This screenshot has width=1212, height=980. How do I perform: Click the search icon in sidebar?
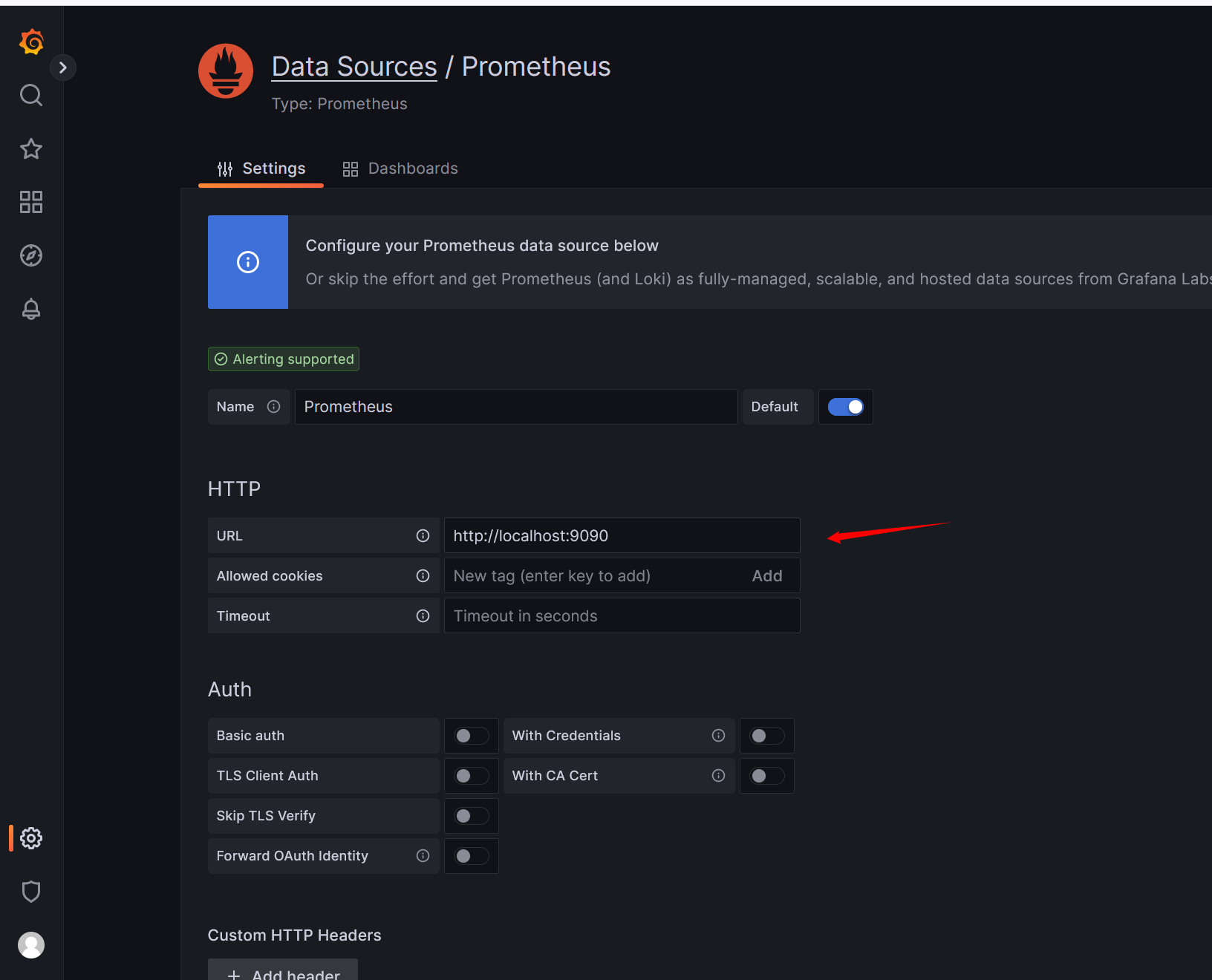(x=31, y=95)
